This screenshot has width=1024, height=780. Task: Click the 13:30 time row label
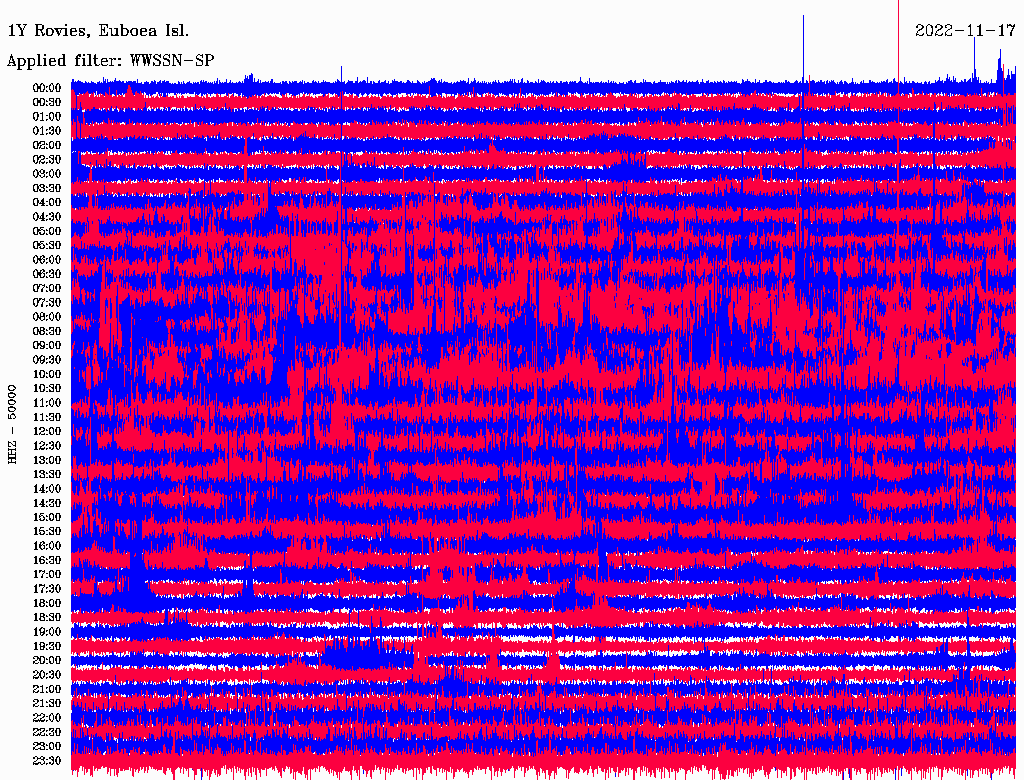[47, 474]
